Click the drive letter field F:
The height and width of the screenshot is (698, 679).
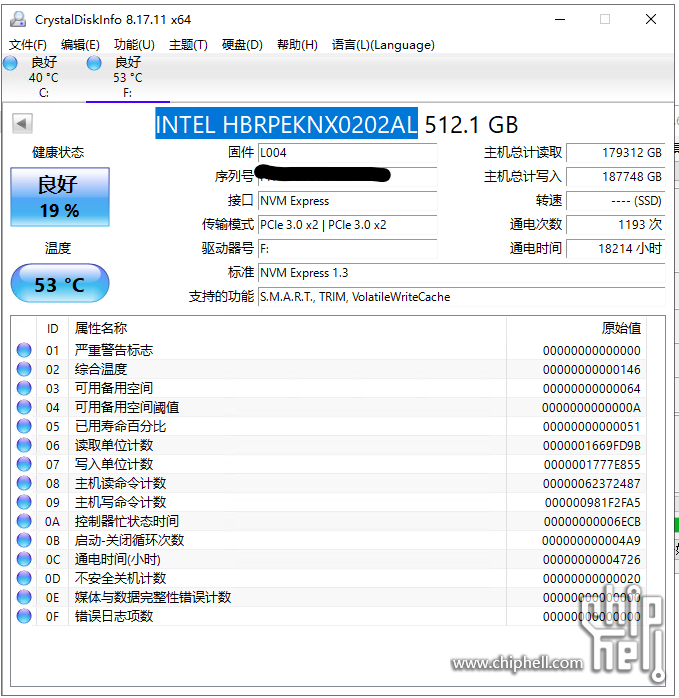coord(348,249)
